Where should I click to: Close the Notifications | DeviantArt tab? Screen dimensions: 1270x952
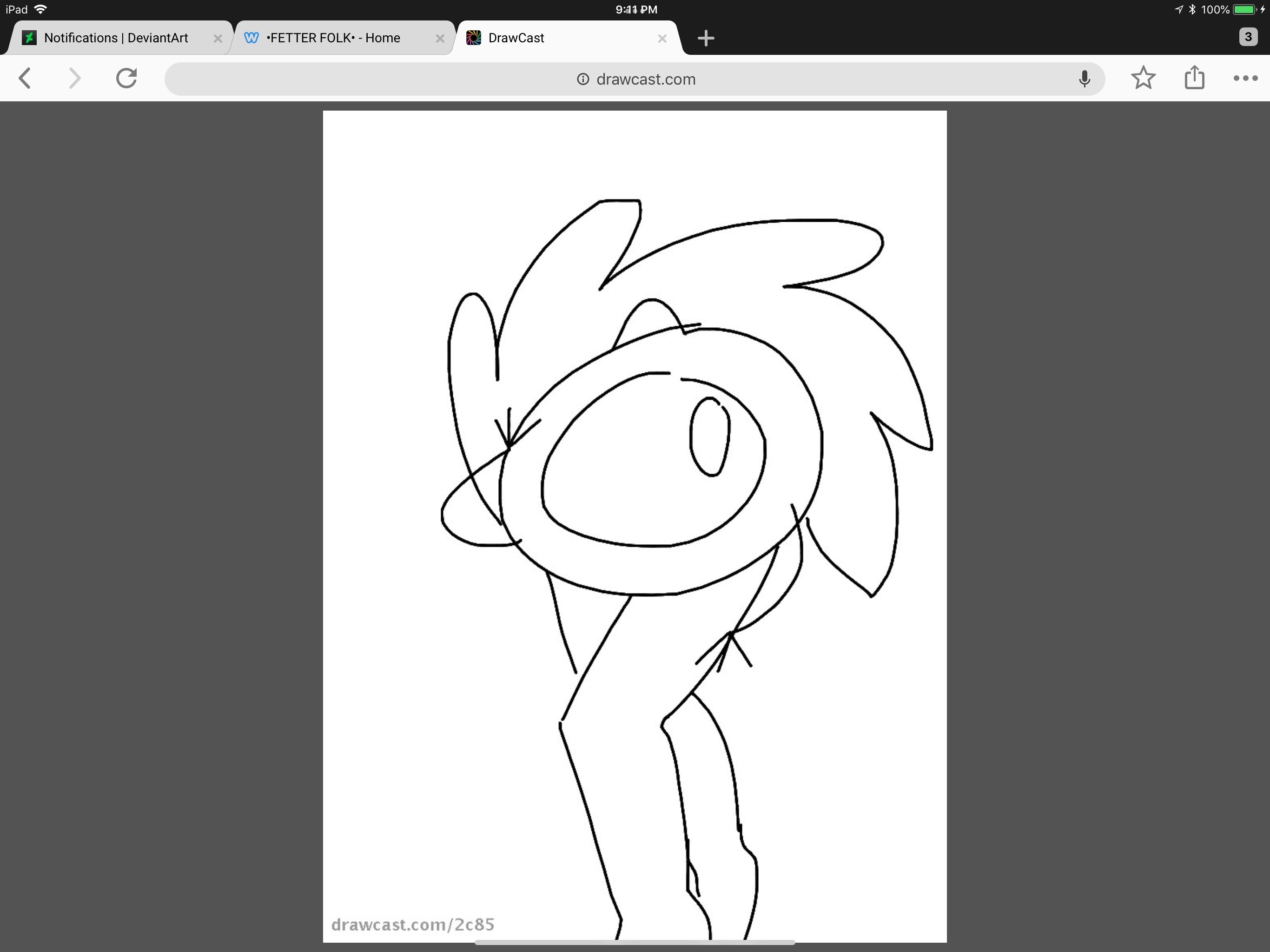(x=218, y=39)
